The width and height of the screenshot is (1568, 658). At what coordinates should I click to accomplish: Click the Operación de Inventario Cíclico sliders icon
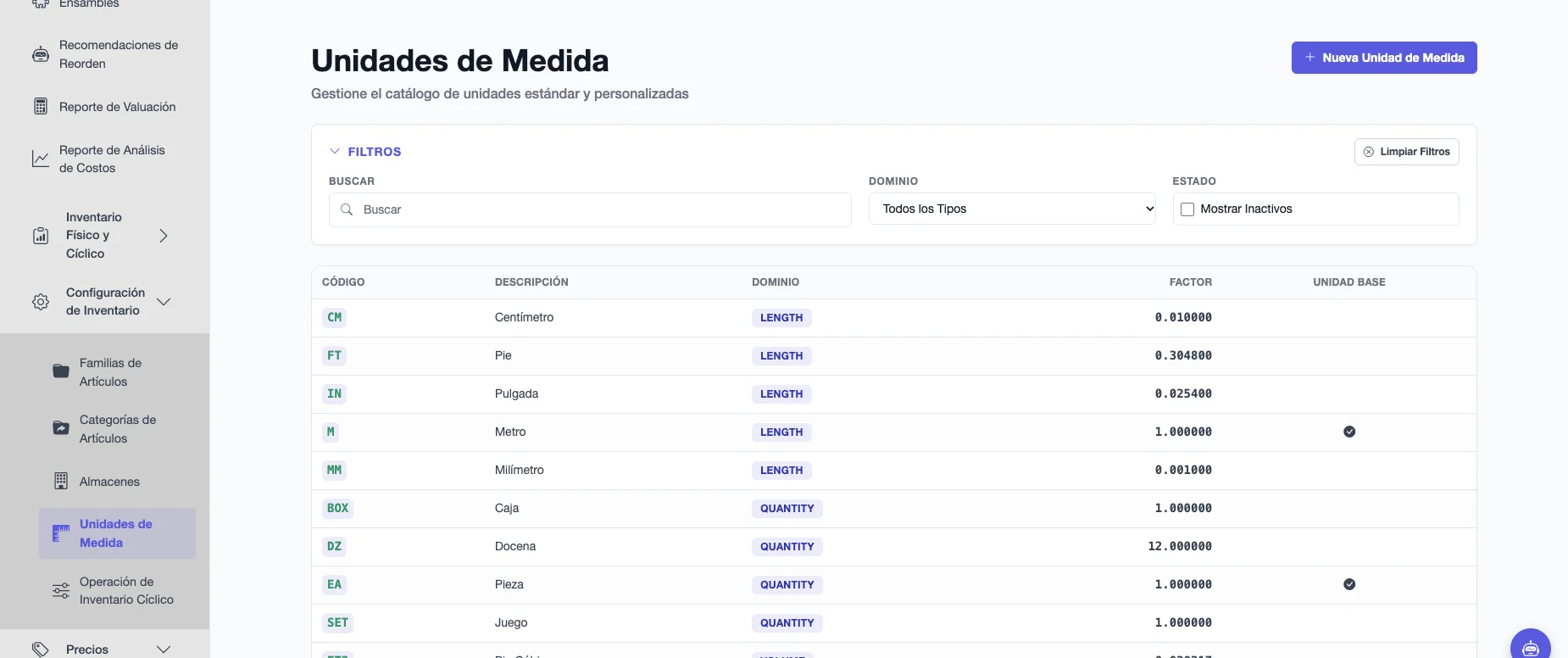coord(61,591)
